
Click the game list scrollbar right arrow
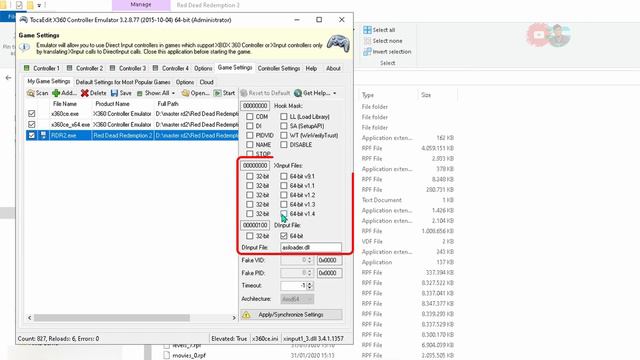tap(234, 318)
